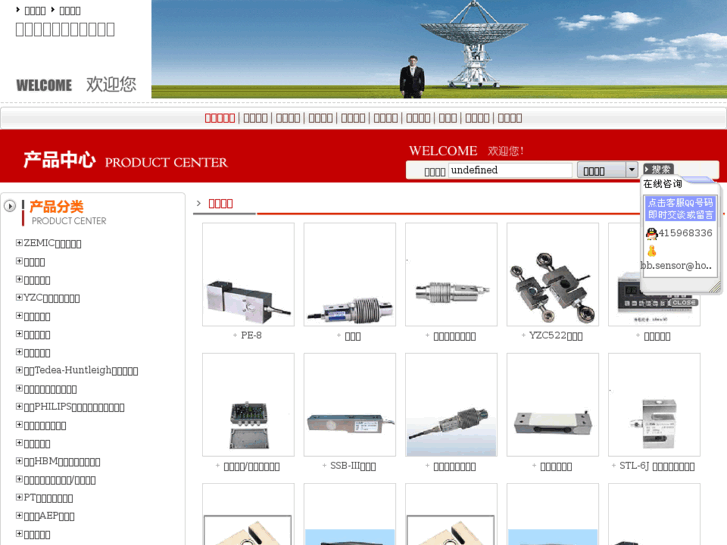Click the CLOSE button on the floating consult panel
The width and height of the screenshot is (727, 545).
coord(684,302)
